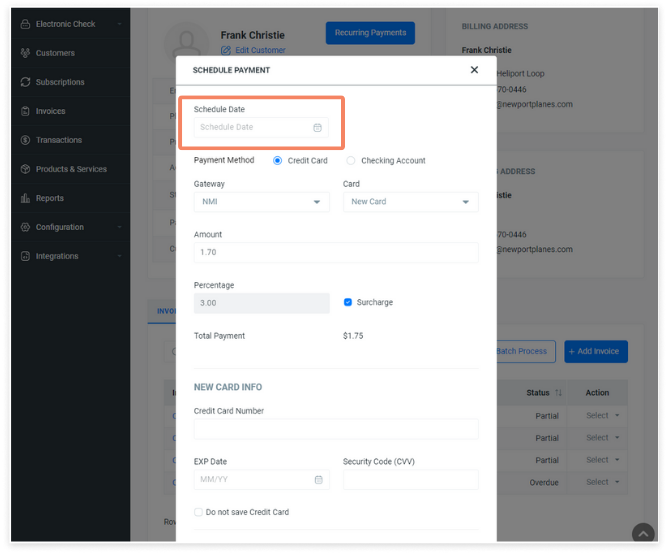Uncheck the Surcharge checkbox
668x553 pixels.
coord(348,302)
